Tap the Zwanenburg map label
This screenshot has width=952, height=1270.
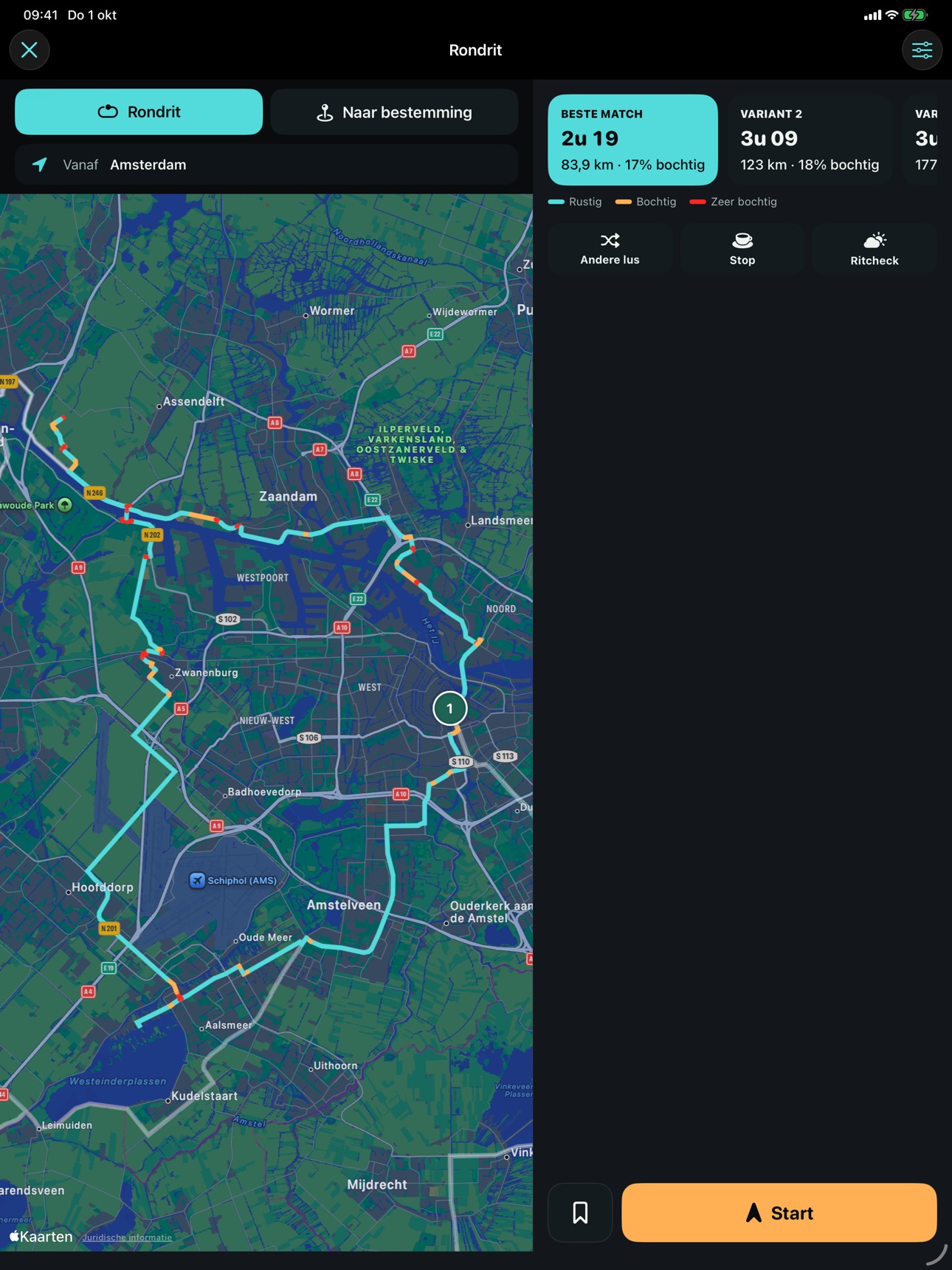[206, 673]
